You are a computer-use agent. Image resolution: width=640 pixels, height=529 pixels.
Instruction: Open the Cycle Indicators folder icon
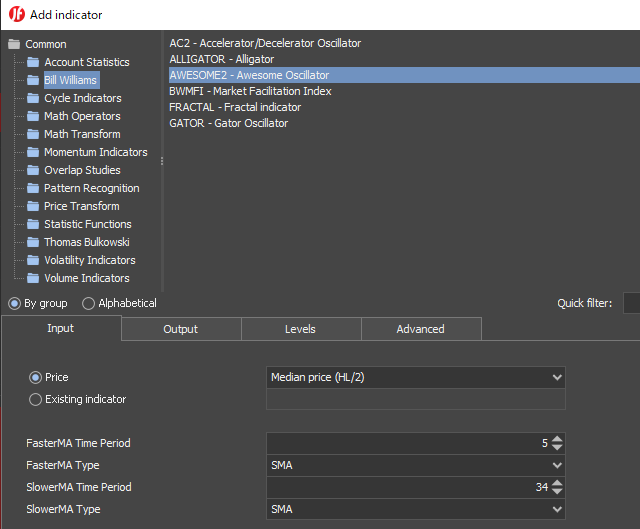point(33,98)
